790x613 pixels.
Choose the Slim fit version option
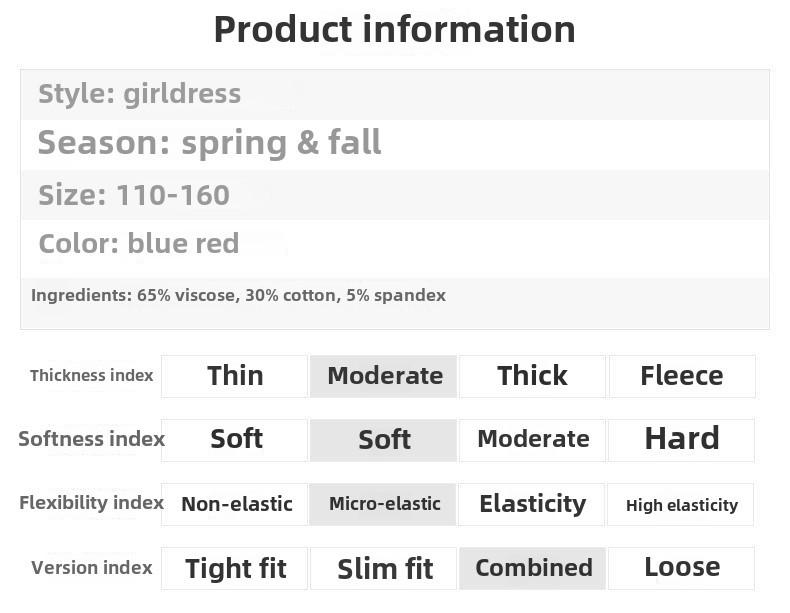coord(384,568)
